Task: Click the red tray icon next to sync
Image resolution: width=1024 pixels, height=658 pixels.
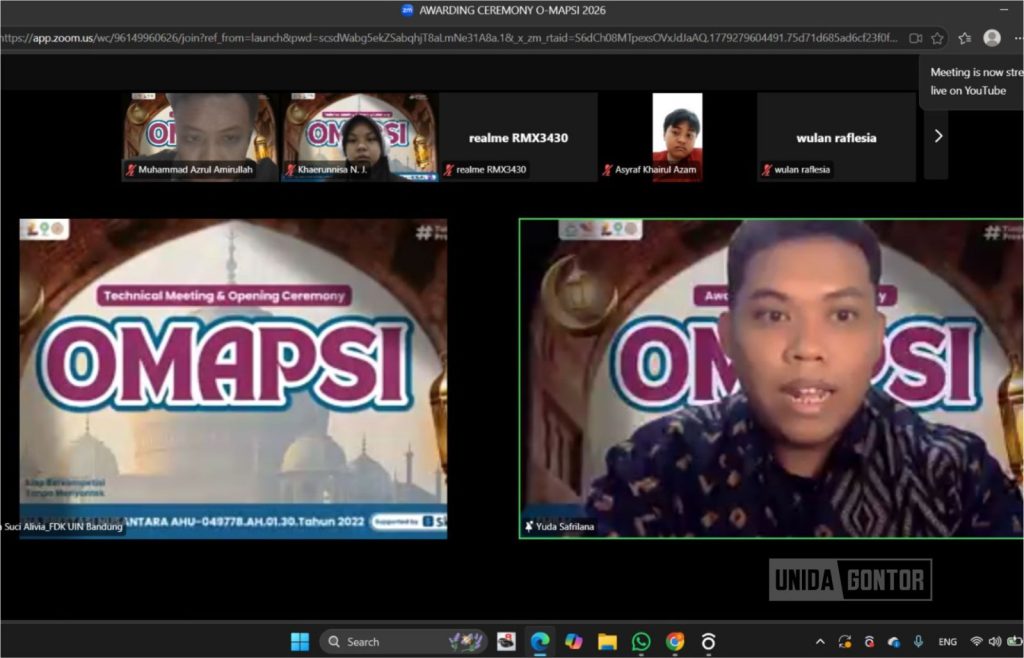Action: coord(869,642)
